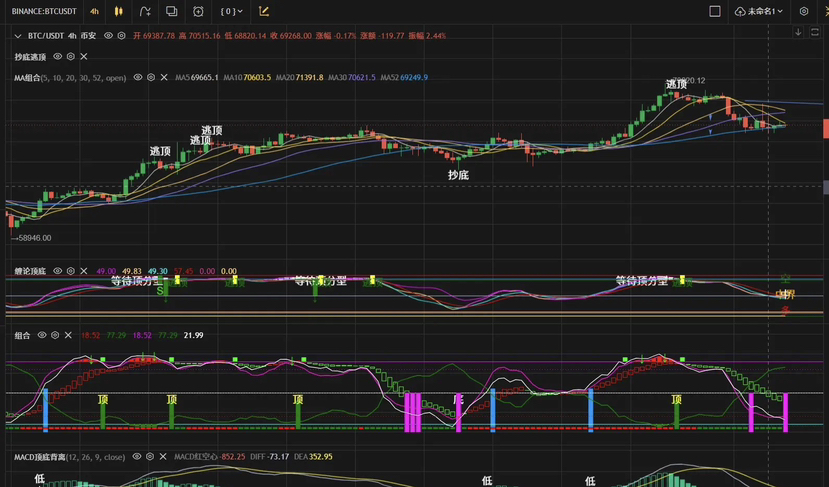Activate the orange drawing tools icon
This screenshot has width=829, height=487.
coord(264,11)
